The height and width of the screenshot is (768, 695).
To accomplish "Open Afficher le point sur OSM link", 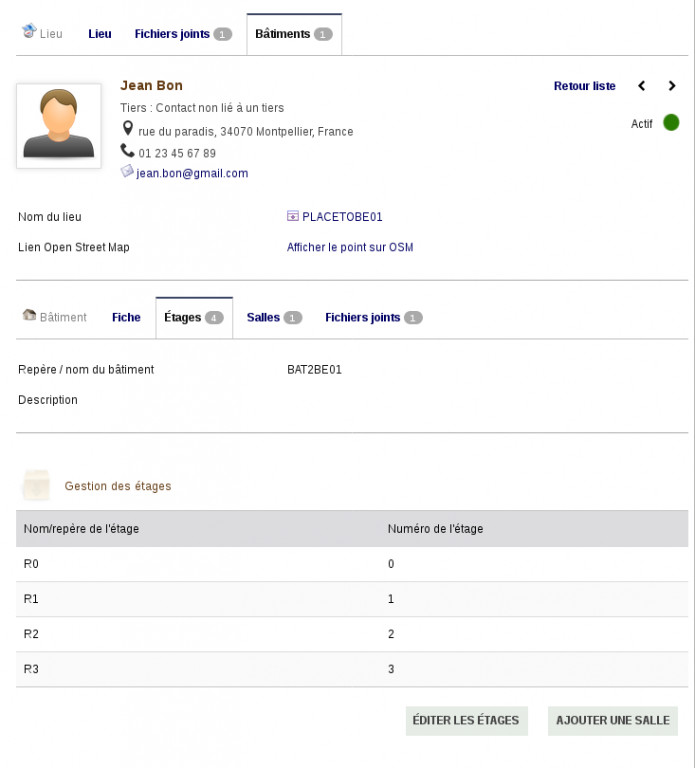I will point(350,247).
